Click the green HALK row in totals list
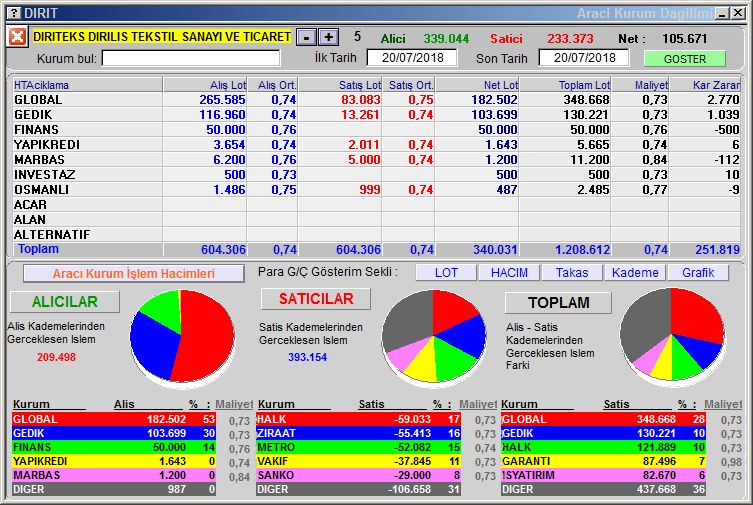The image size is (753, 505). (603, 447)
